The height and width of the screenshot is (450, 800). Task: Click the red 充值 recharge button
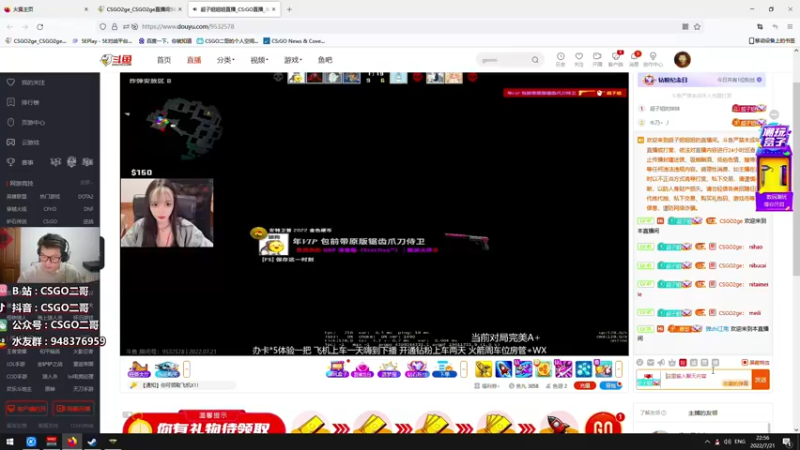pyautogui.click(x=584, y=386)
